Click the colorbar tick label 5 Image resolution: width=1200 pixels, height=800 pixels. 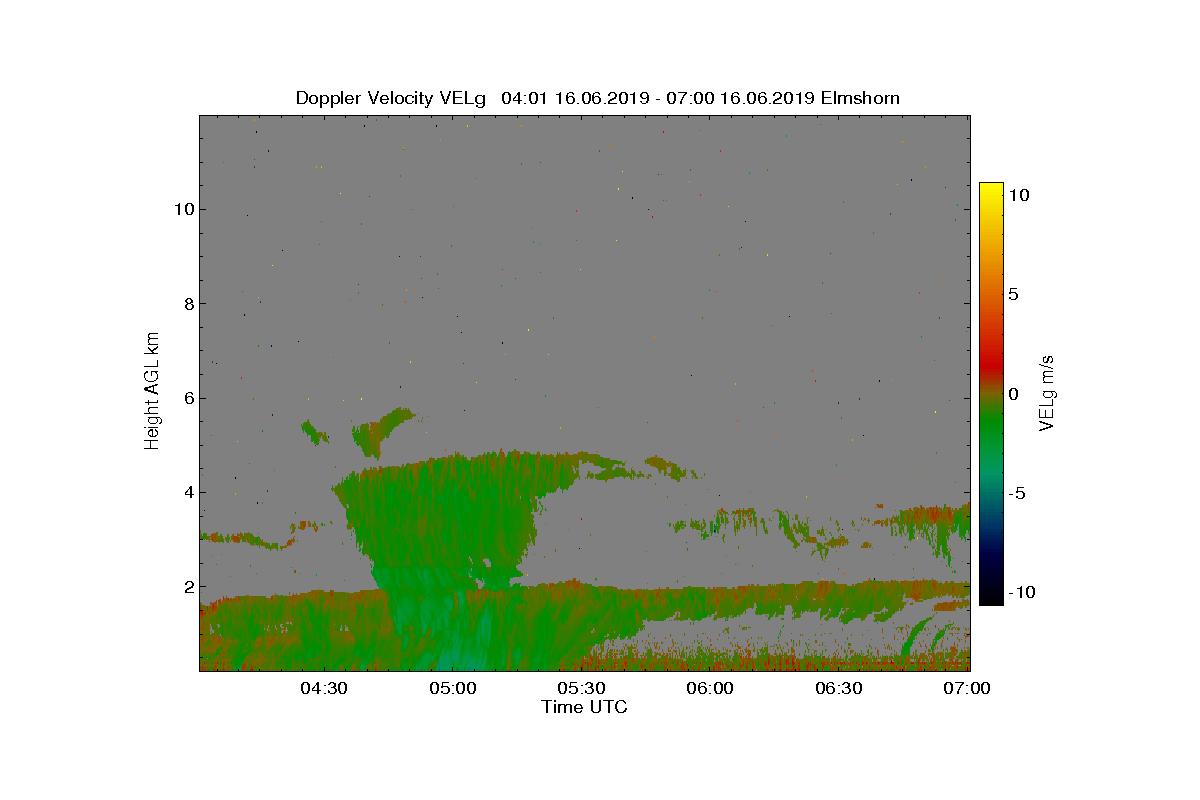(x=1013, y=295)
